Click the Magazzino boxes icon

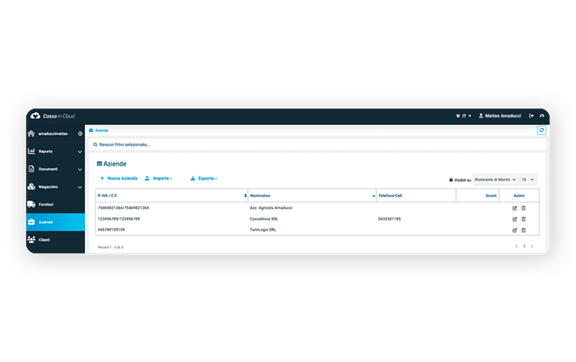pos(31,187)
